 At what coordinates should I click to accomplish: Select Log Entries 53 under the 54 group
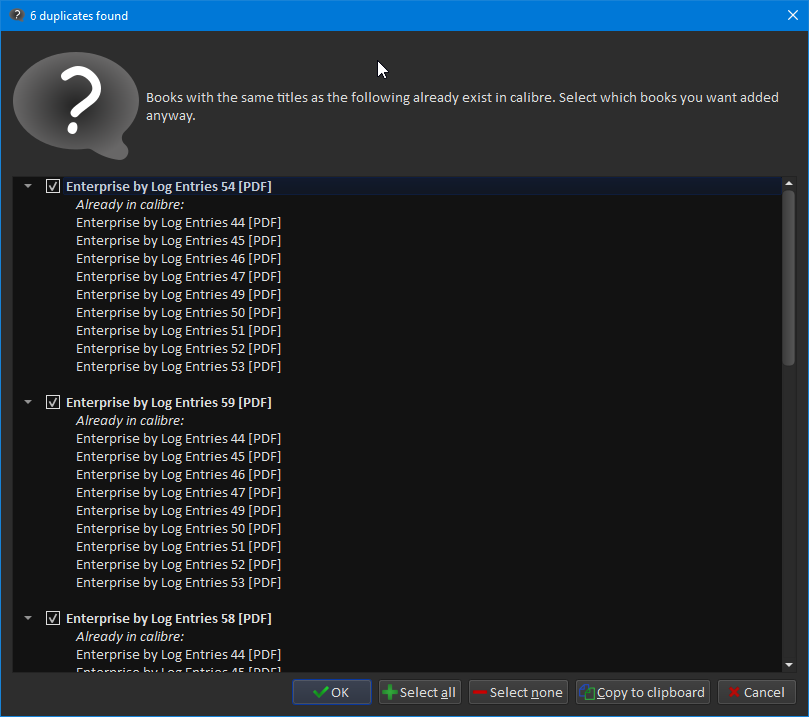tap(179, 367)
